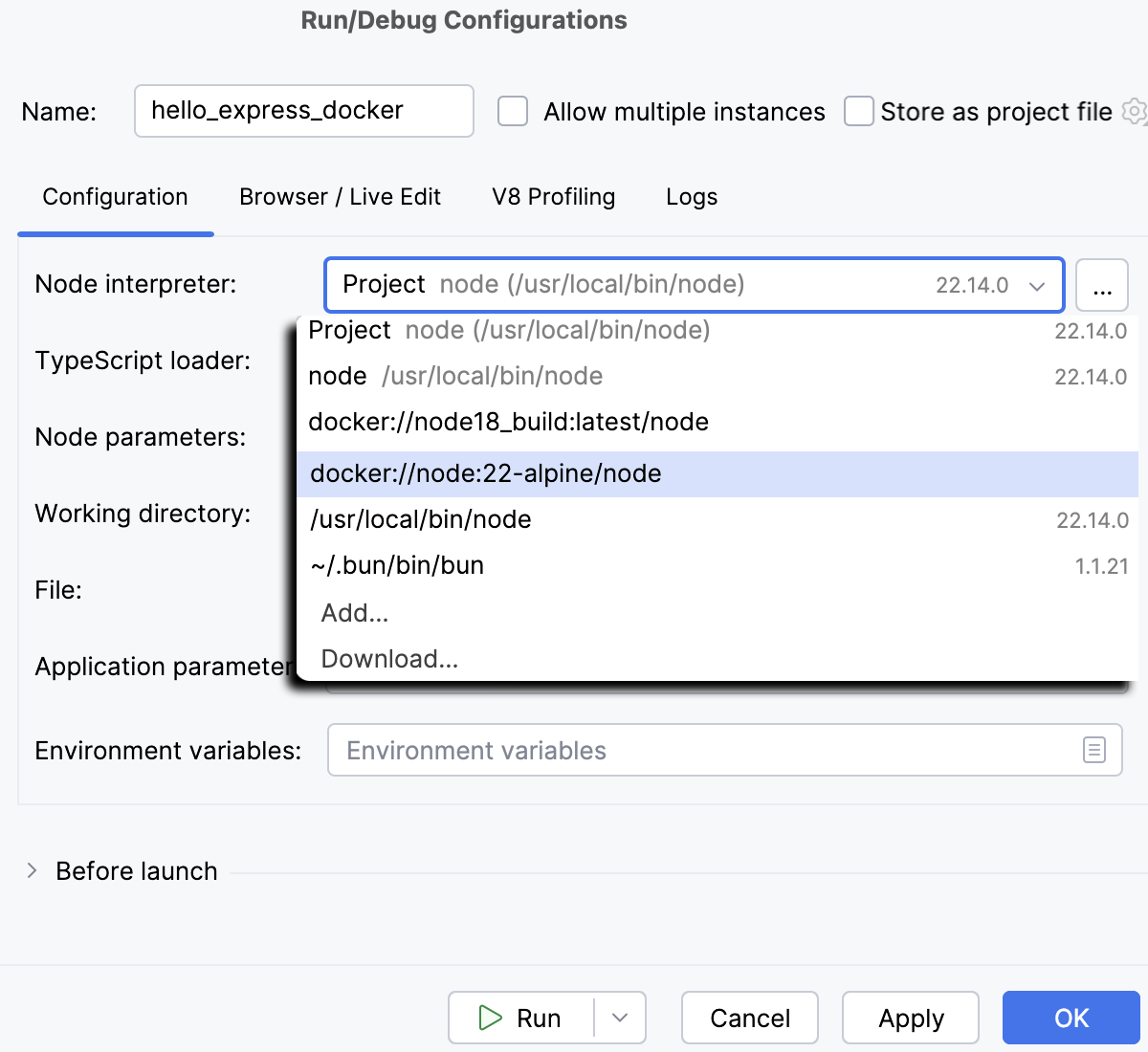
Task: Choose the ~/.bun/bin/bun interpreter
Action: [398, 565]
